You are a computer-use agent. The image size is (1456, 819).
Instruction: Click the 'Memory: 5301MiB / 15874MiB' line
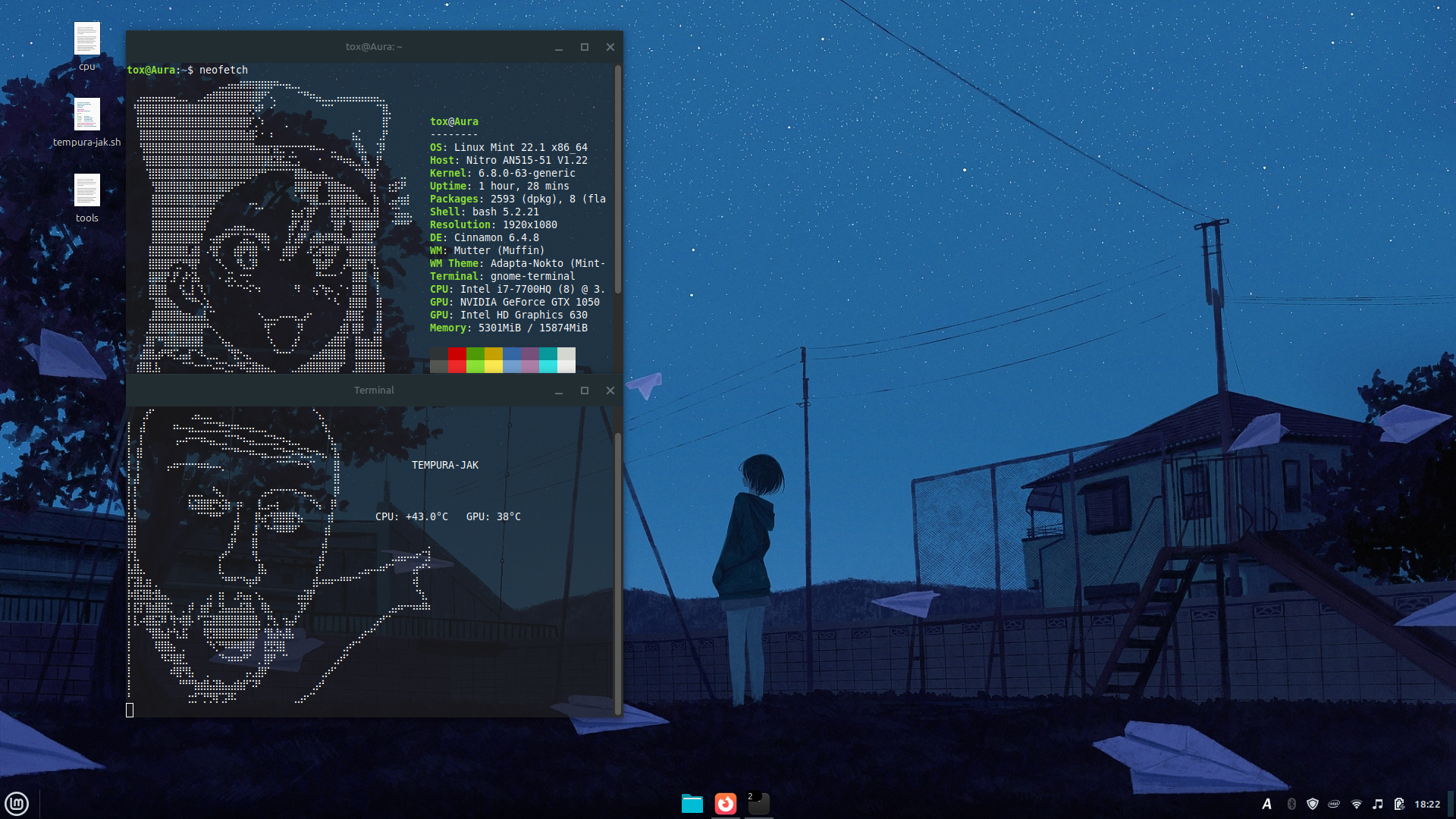click(509, 328)
